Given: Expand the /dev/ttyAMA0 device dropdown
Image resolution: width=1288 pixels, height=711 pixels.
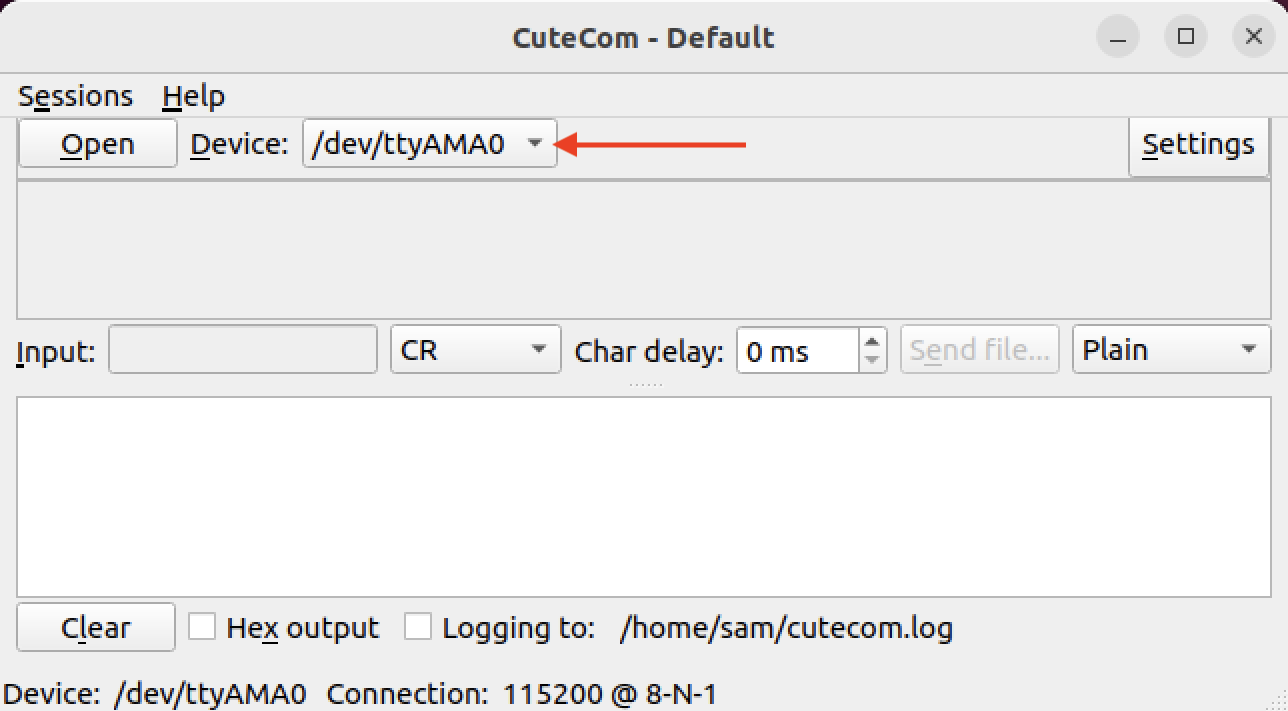Looking at the screenshot, I should click(x=430, y=144).
